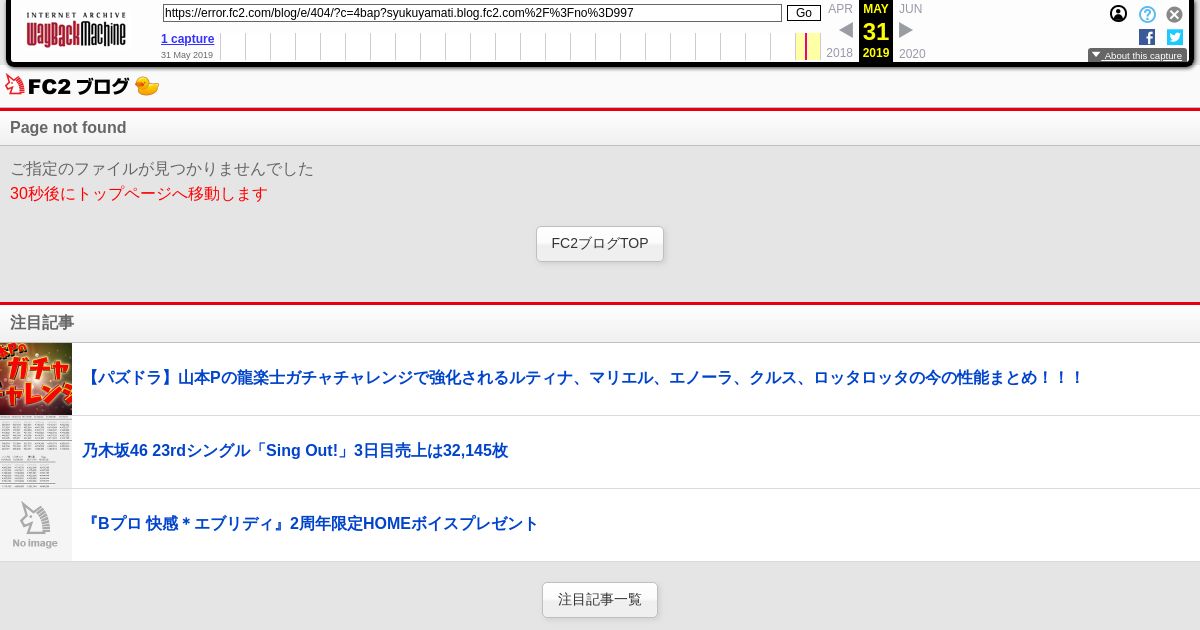Click the ご指定のファイルが見つかりませんでした message
The width and height of the screenshot is (1200, 630).
tap(162, 169)
